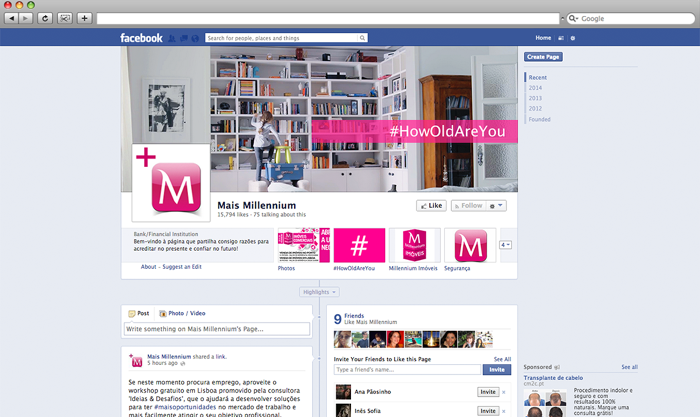Open friend requests icon in Facebook bar
The width and height of the screenshot is (700, 417).
pos(172,38)
